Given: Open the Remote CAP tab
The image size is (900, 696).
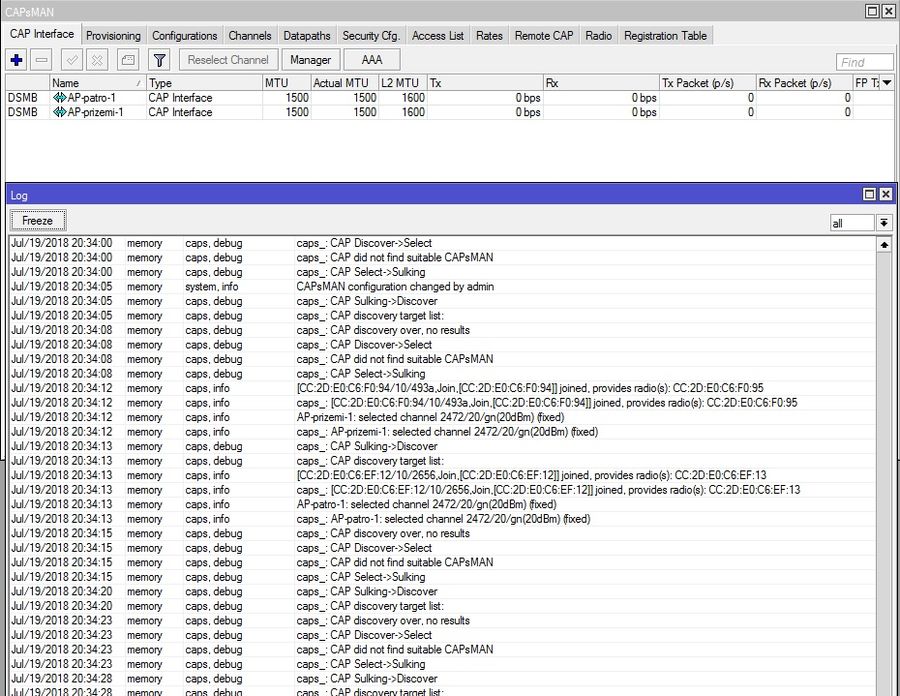Looking at the screenshot, I should point(544,36).
